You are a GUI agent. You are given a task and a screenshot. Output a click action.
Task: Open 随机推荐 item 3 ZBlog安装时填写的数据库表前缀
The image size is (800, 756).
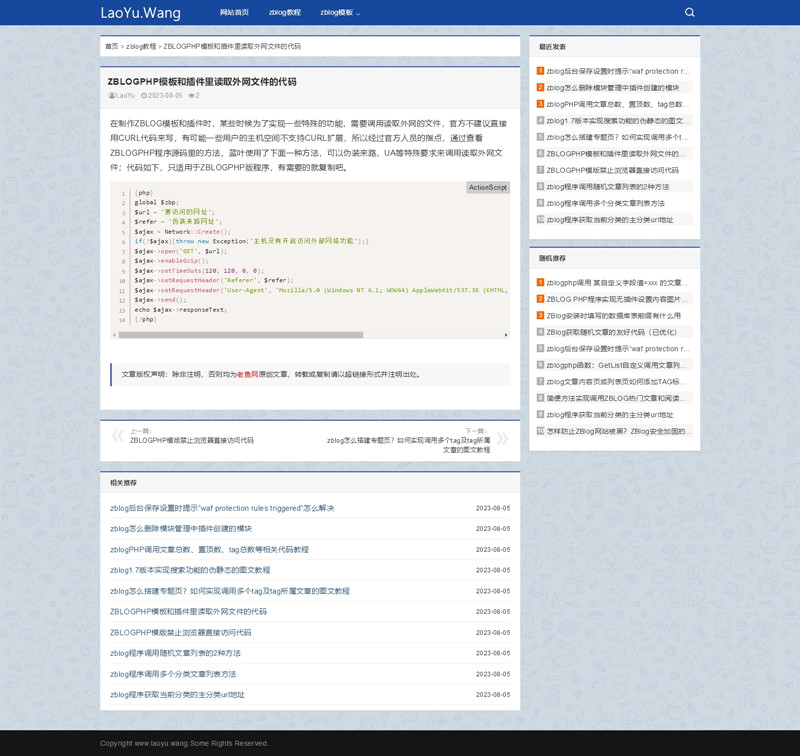pos(613,316)
